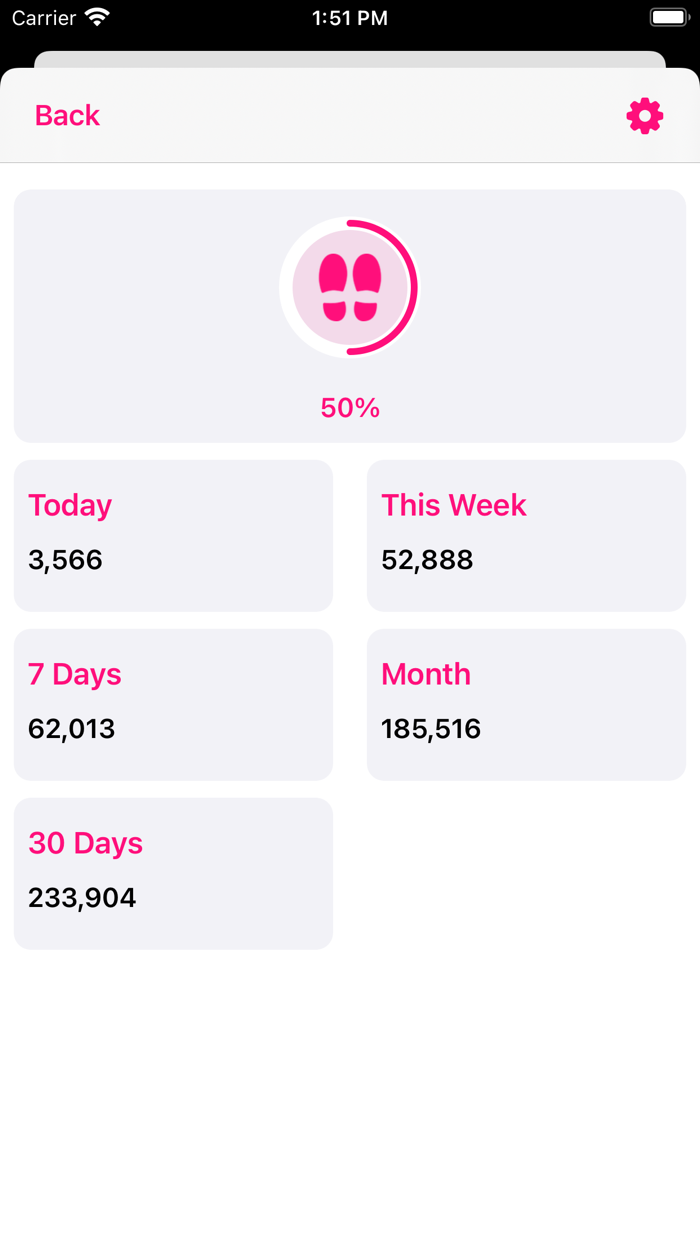
Task: Click the circular step goal badge
Action: click(x=349, y=287)
